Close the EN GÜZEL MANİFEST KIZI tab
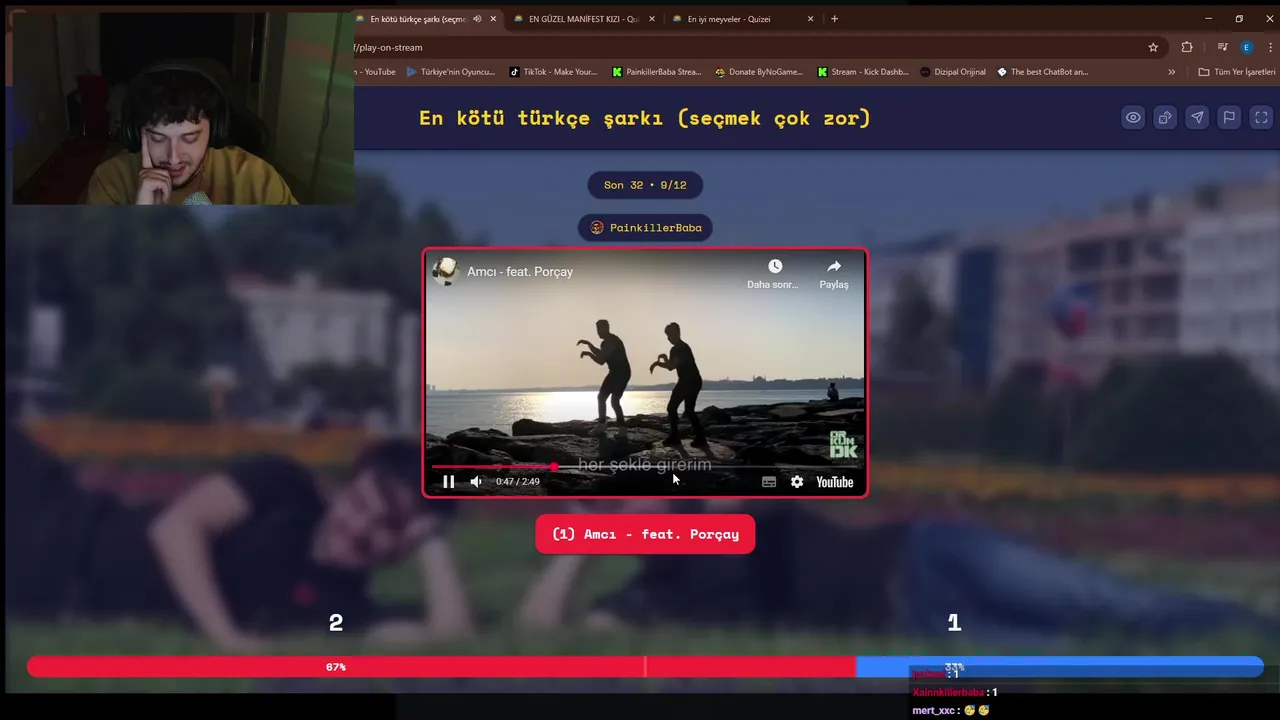The height and width of the screenshot is (720, 1280). [x=652, y=19]
